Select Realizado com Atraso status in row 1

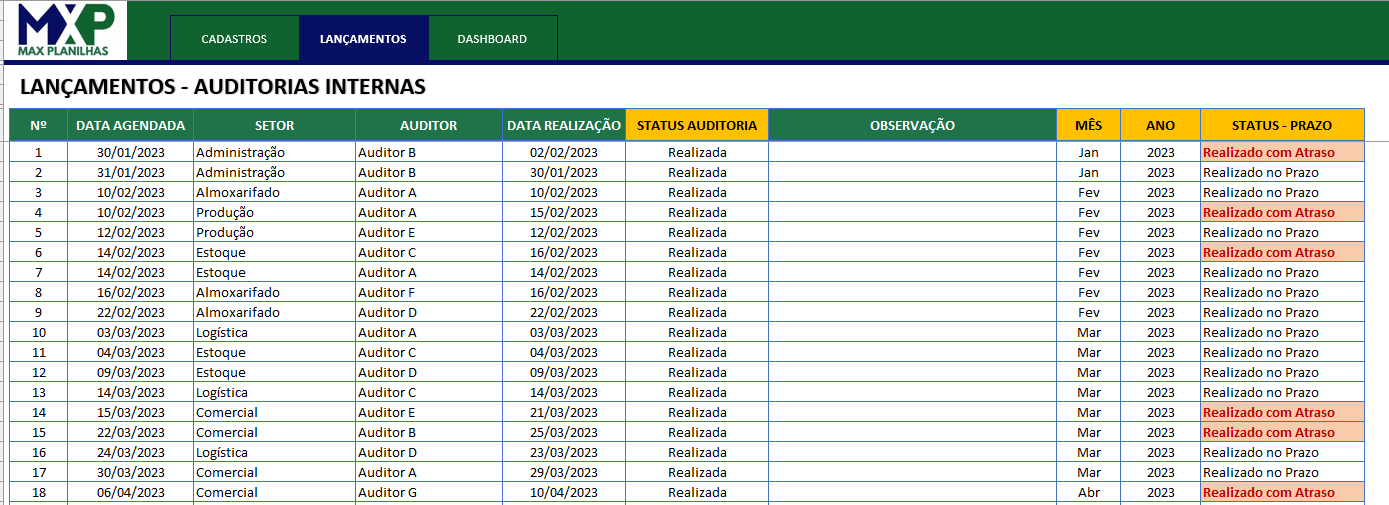(1282, 152)
